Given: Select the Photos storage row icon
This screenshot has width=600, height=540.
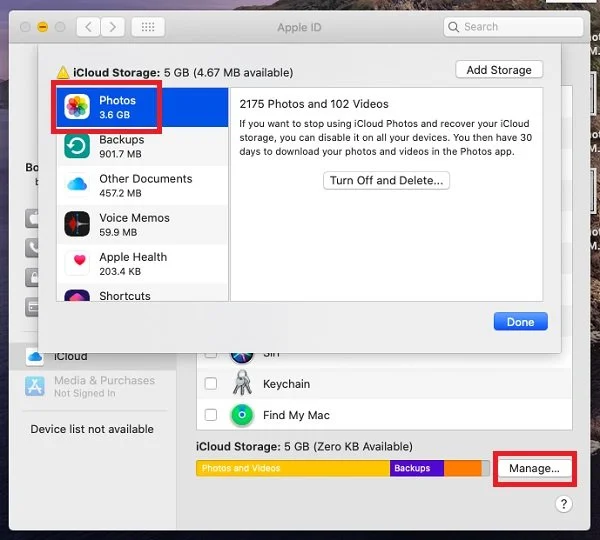Looking at the screenshot, I should (x=77, y=107).
